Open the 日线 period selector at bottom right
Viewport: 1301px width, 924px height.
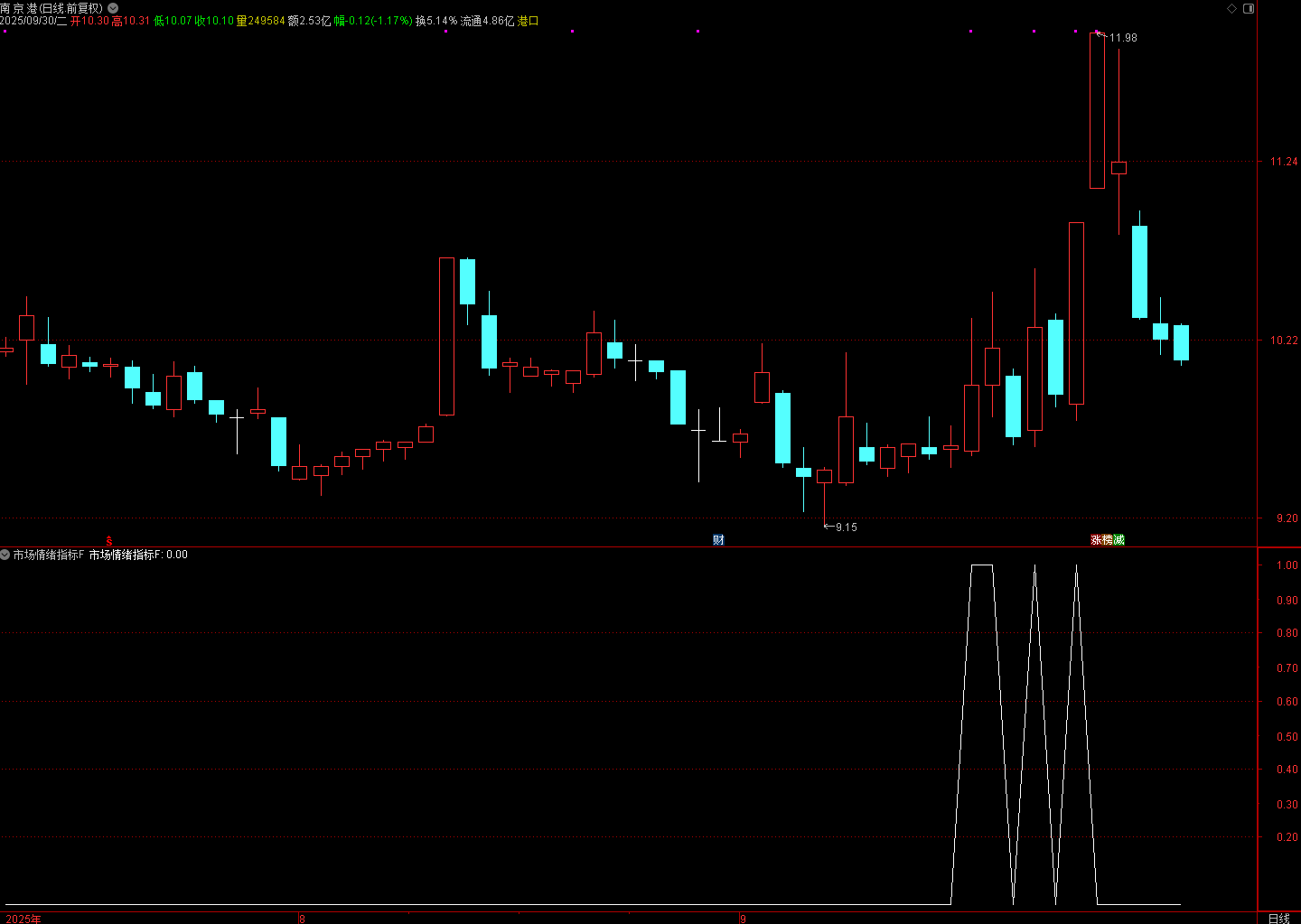click(1279, 919)
